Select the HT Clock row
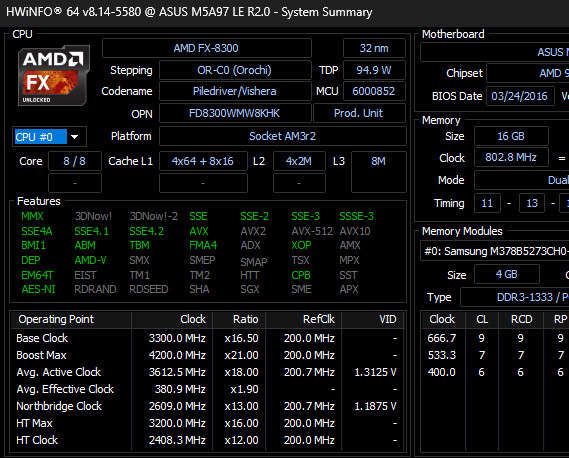Viewport: 569px width, 458px height. pos(207,440)
